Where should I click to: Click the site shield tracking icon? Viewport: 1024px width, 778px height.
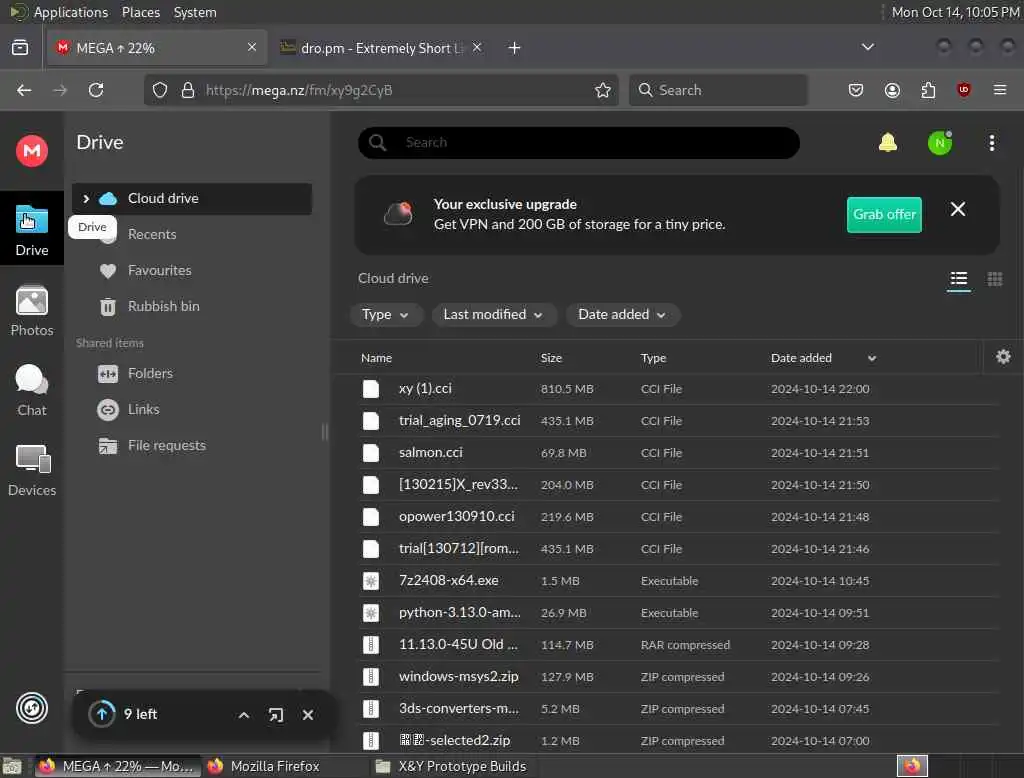click(x=160, y=90)
